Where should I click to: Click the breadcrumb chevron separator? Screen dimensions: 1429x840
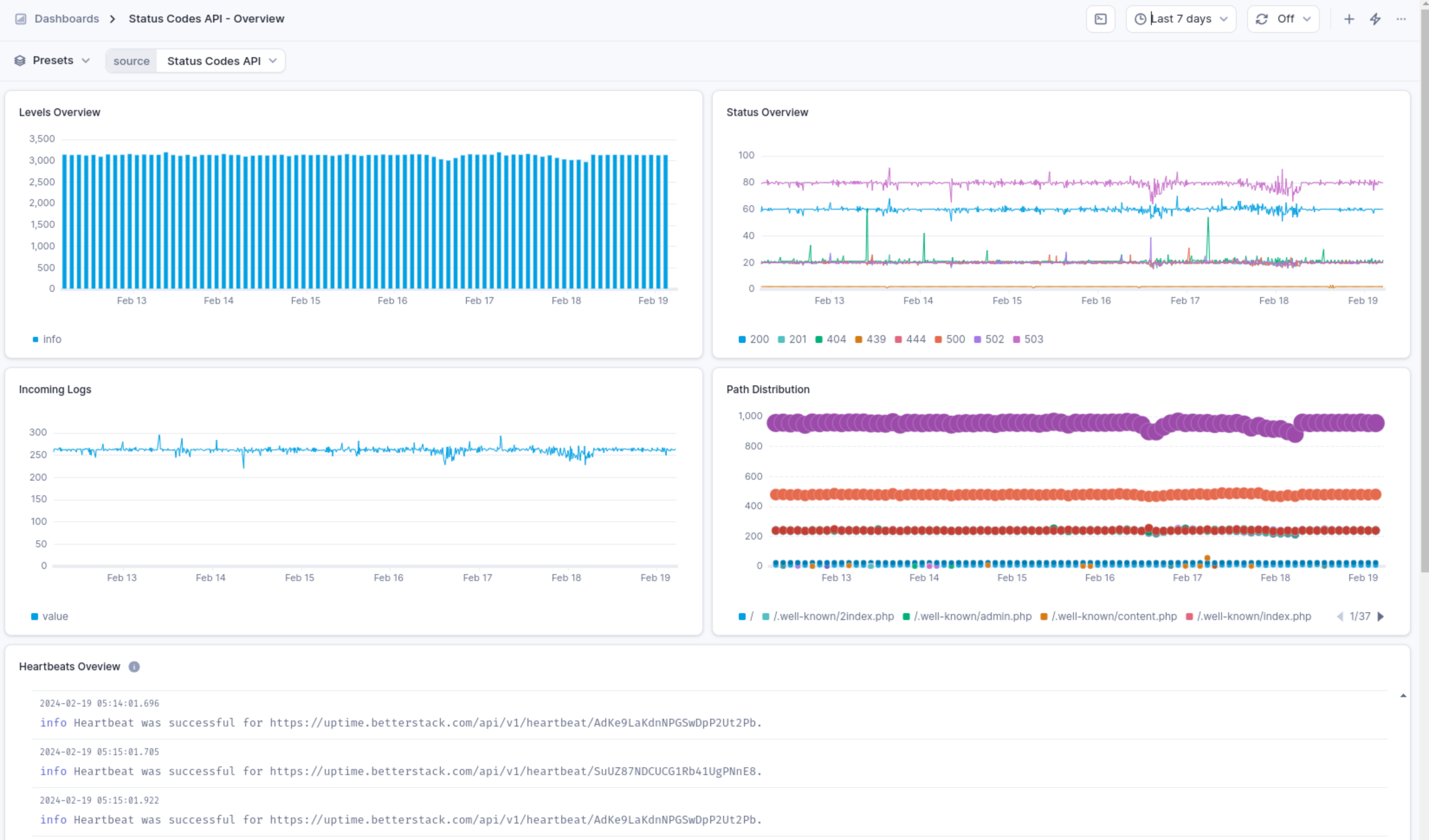[112, 19]
